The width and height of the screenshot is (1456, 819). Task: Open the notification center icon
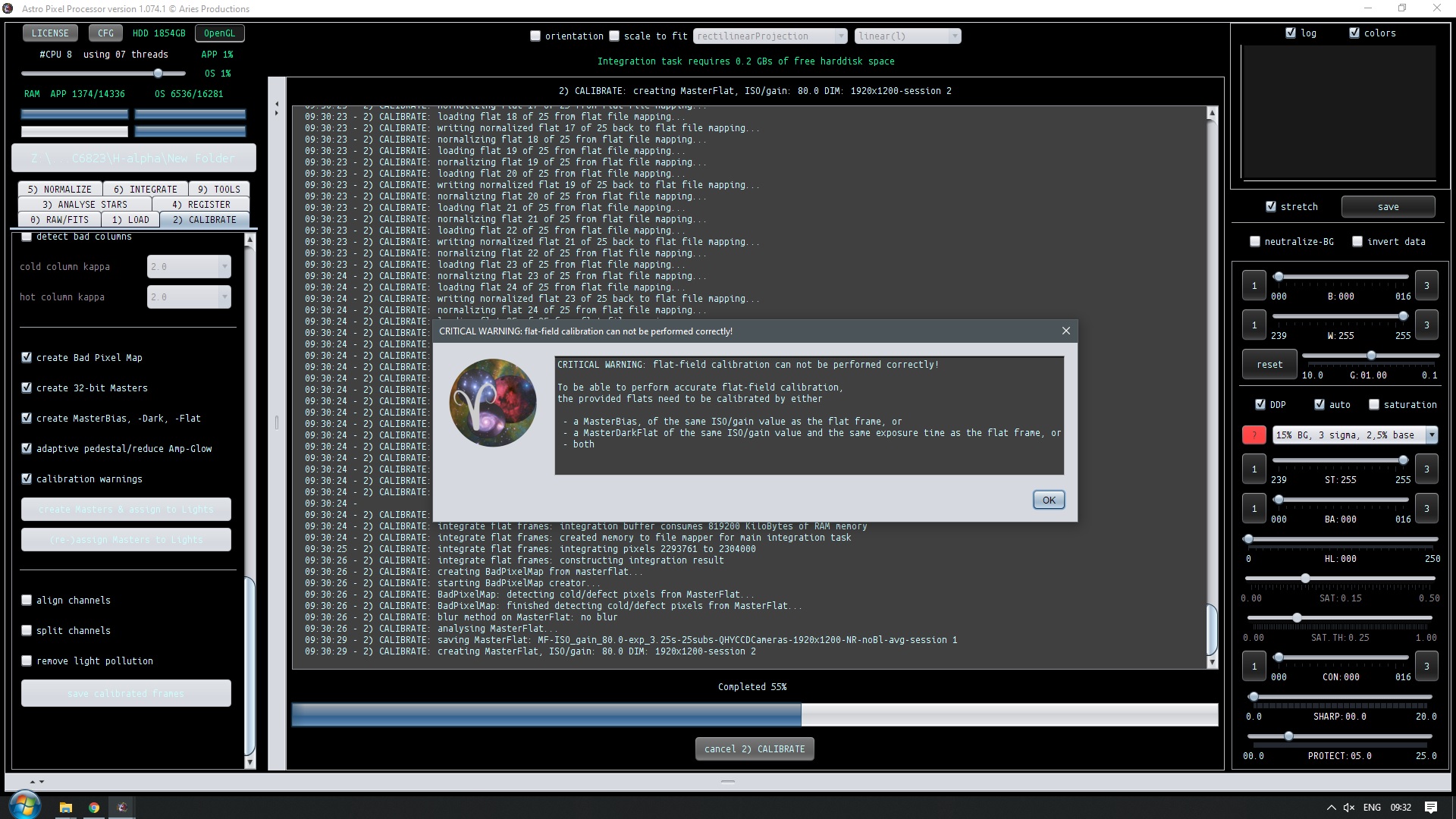pos(1431,808)
